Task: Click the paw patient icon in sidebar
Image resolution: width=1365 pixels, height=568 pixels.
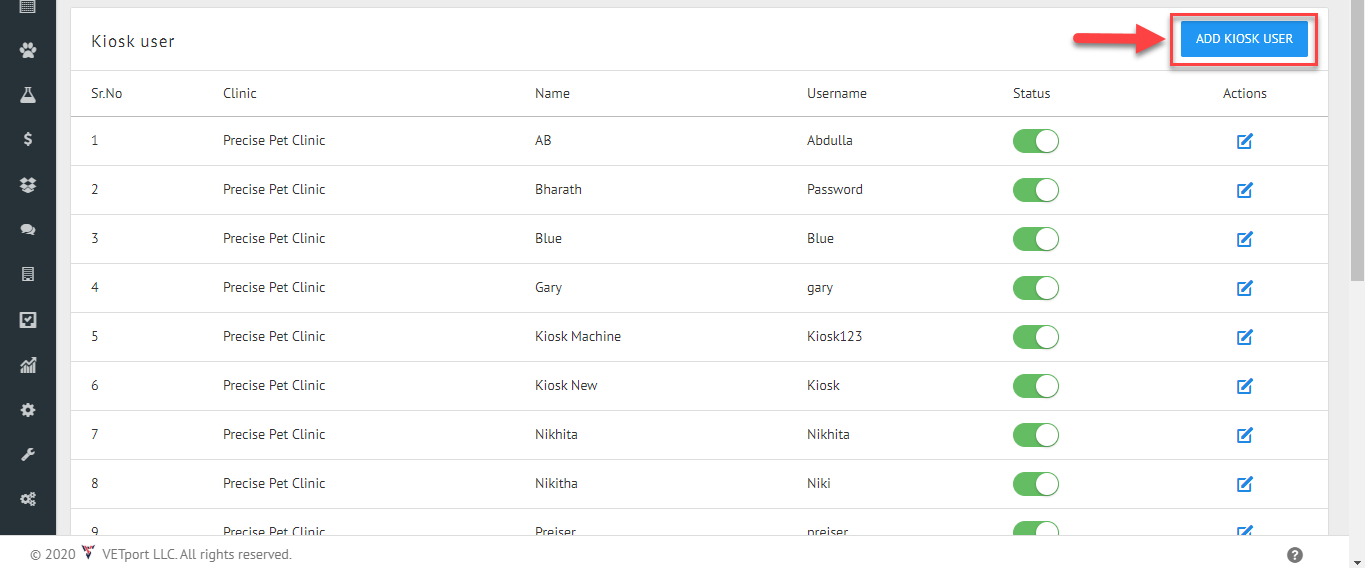Action: tap(28, 50)
